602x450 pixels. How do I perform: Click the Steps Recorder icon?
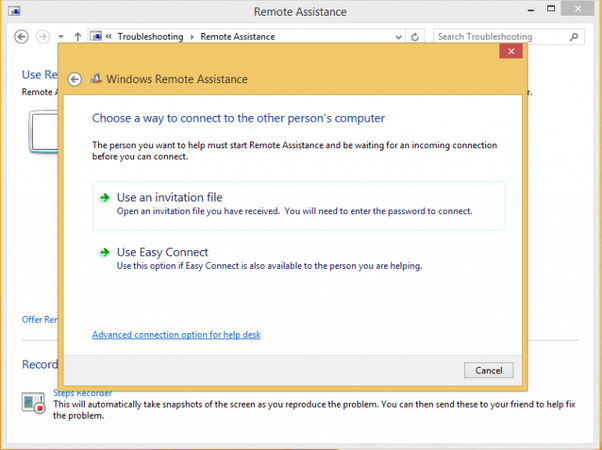32,403
